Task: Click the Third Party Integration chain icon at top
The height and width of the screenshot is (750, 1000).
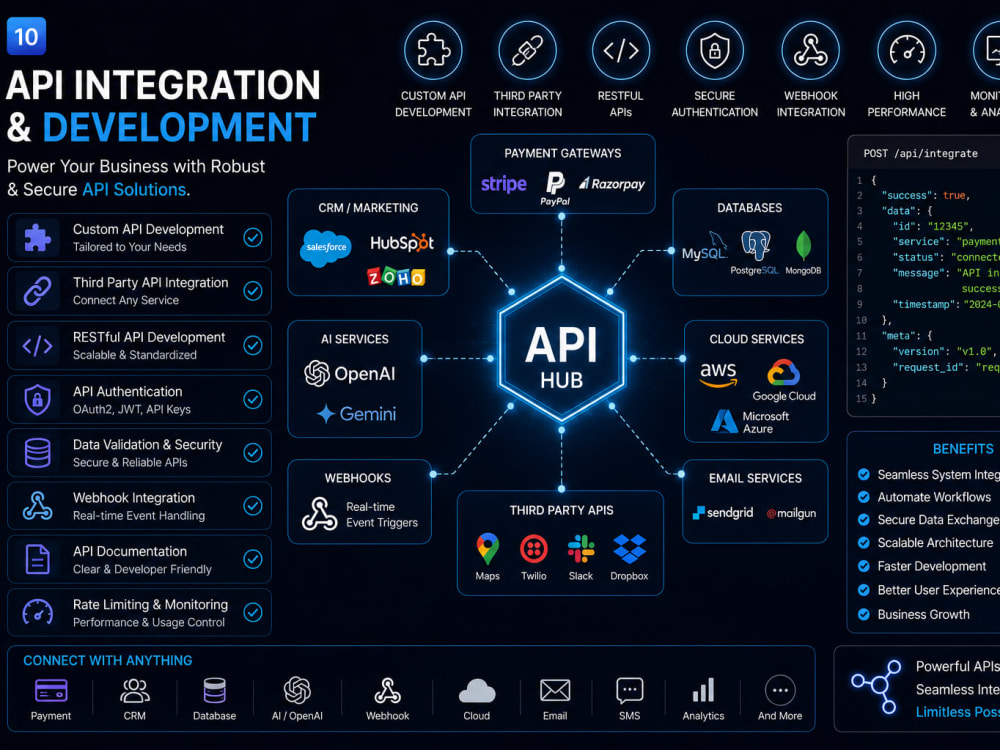Action: pyautogui.click(x=527, y=50)
